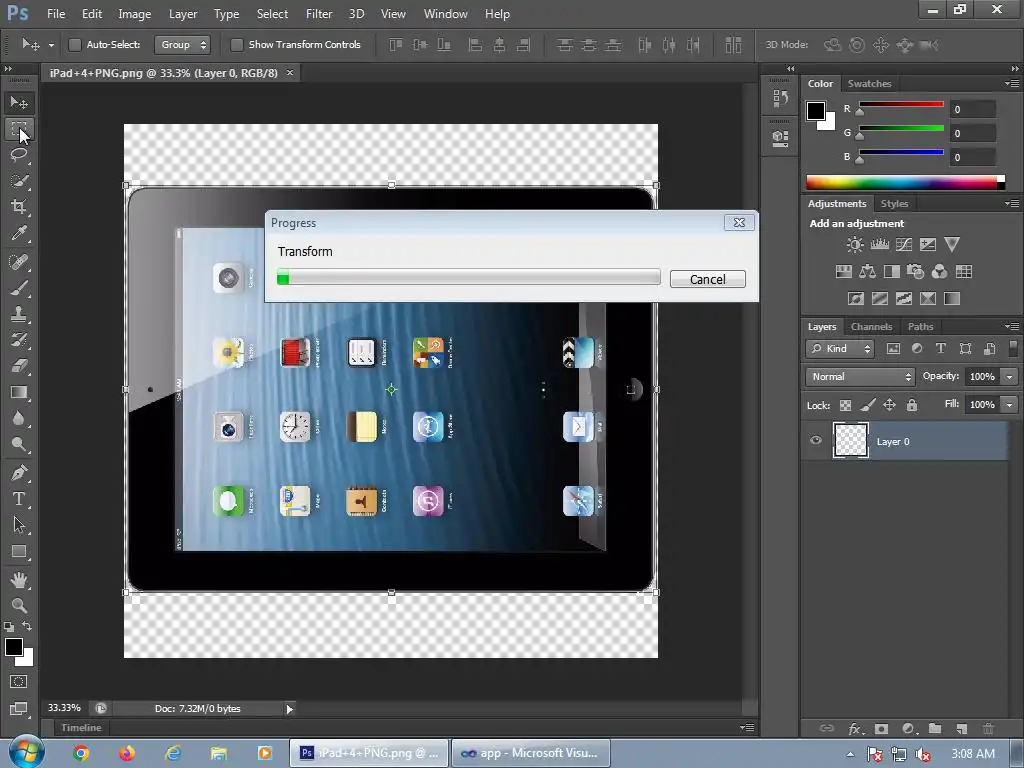The width and height of the screenshot is (1024, 768).
Task: Click the Color panel foreground swatch
Action: (x=816, y=111)
